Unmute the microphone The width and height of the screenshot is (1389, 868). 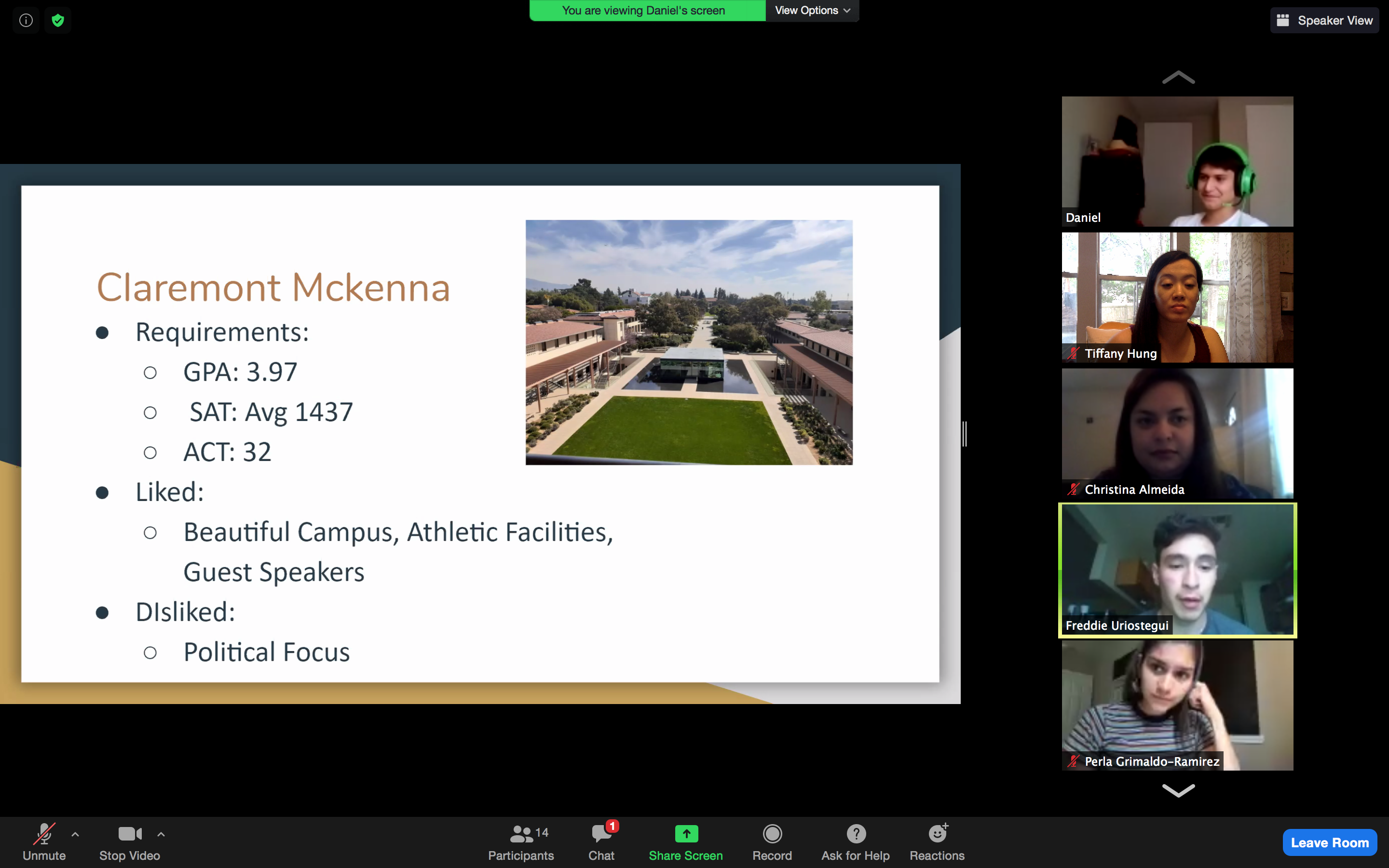point(44,842)
